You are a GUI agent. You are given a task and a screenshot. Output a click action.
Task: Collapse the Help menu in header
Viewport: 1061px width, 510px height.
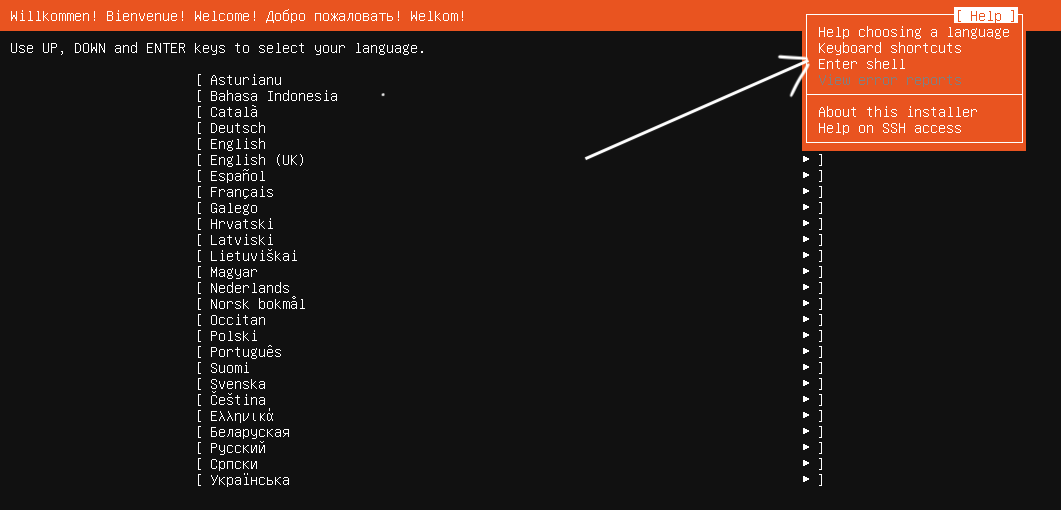tap(985, 16)
